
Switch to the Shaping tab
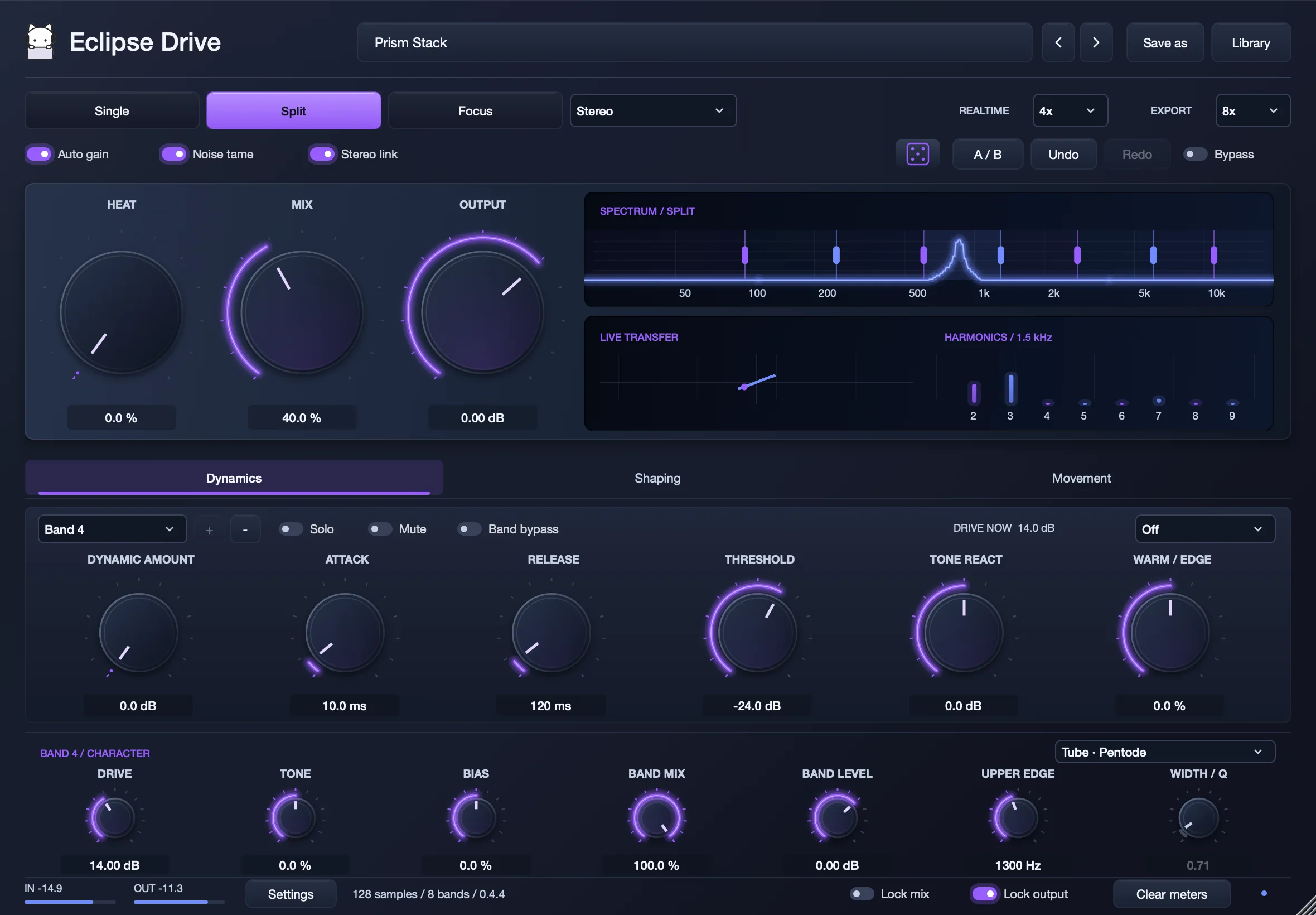pyautogui.click(x=657, y=478)
